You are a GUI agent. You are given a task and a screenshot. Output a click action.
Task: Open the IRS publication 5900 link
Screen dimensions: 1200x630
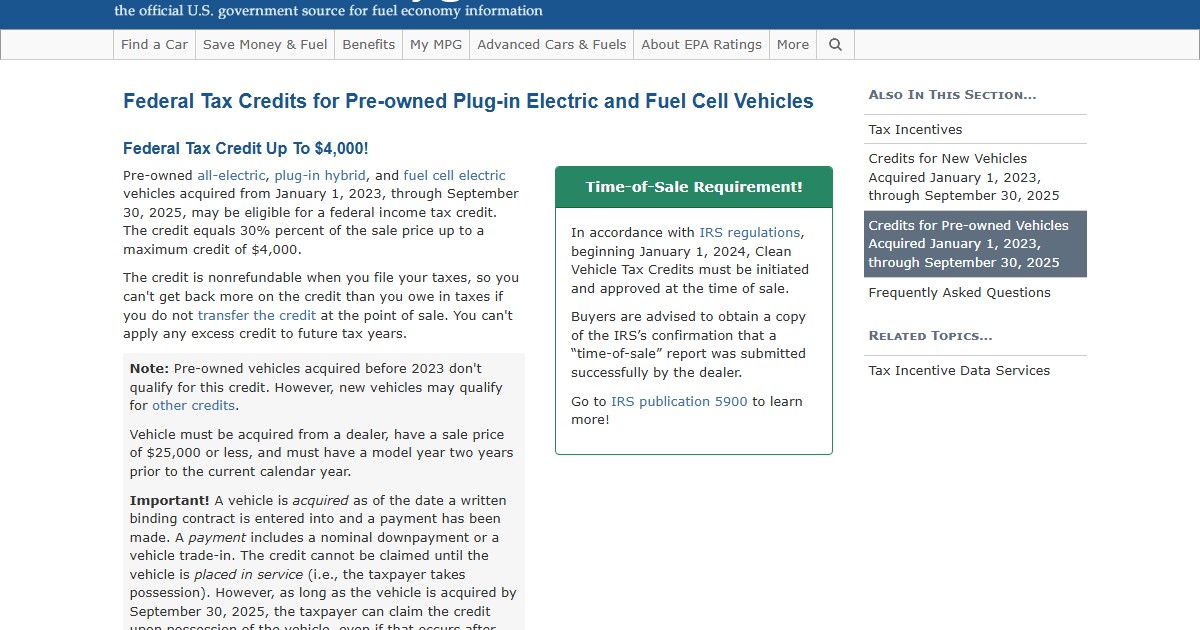tap(679, 401)
